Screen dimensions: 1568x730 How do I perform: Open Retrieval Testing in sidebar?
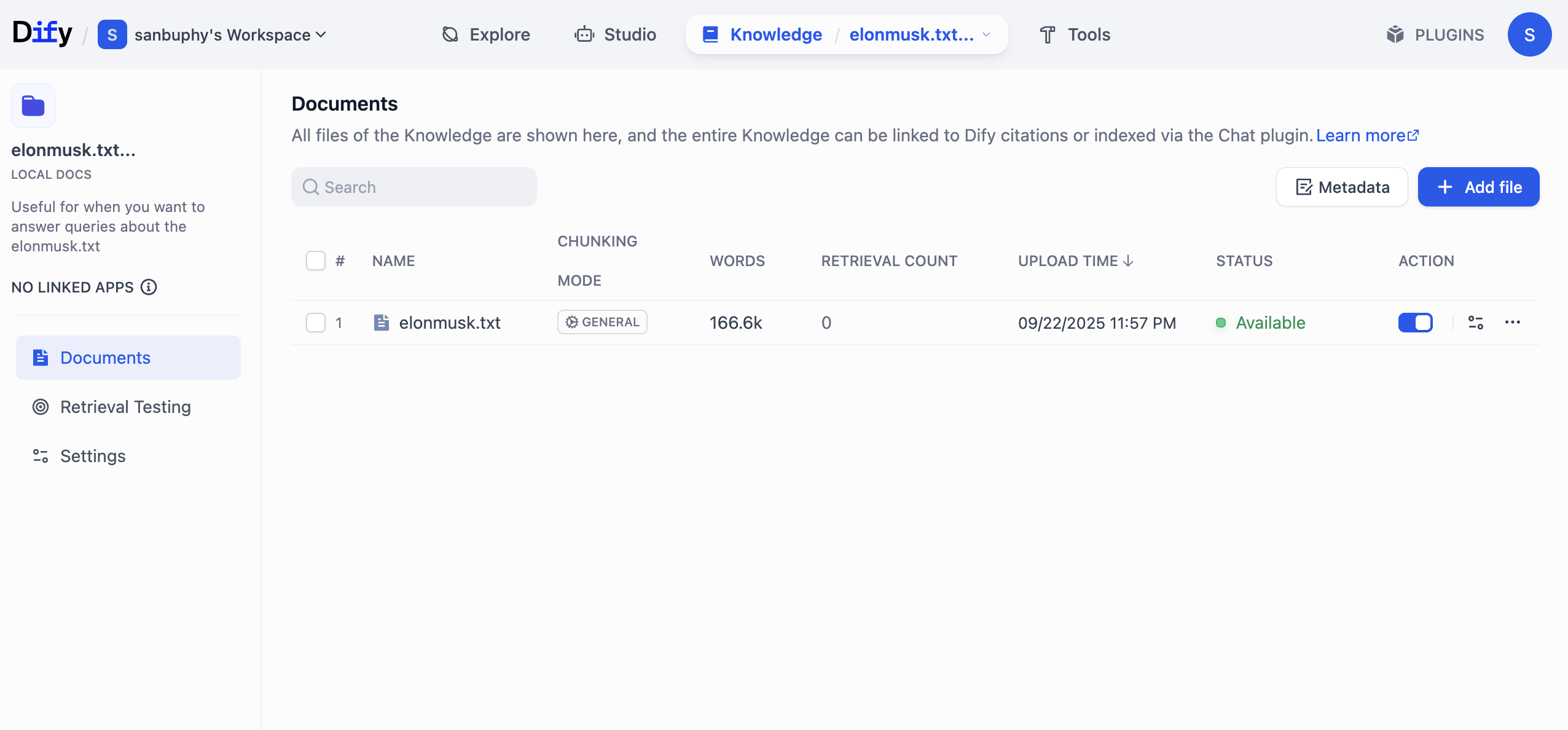click(x=125, y=407)
